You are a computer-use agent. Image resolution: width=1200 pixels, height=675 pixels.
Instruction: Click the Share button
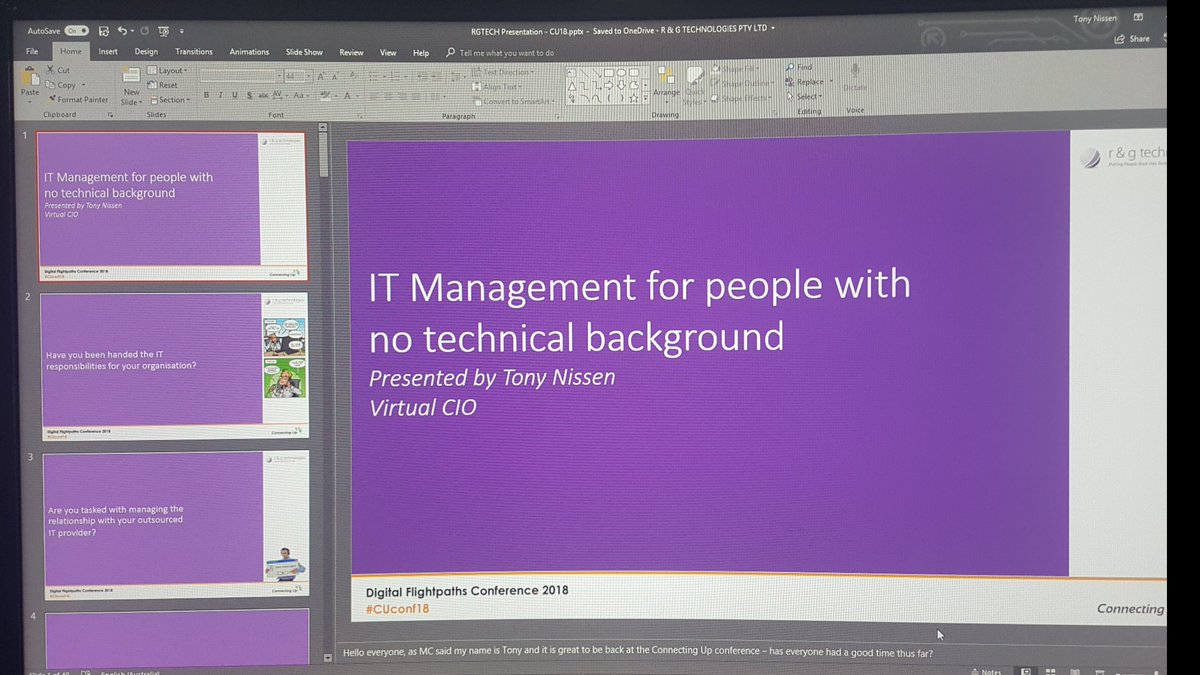1133,38
